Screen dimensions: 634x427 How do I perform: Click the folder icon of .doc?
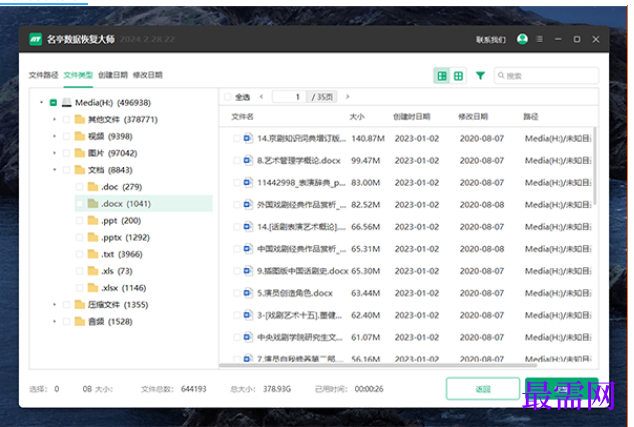pyautogui.click(x=93, y=186)
